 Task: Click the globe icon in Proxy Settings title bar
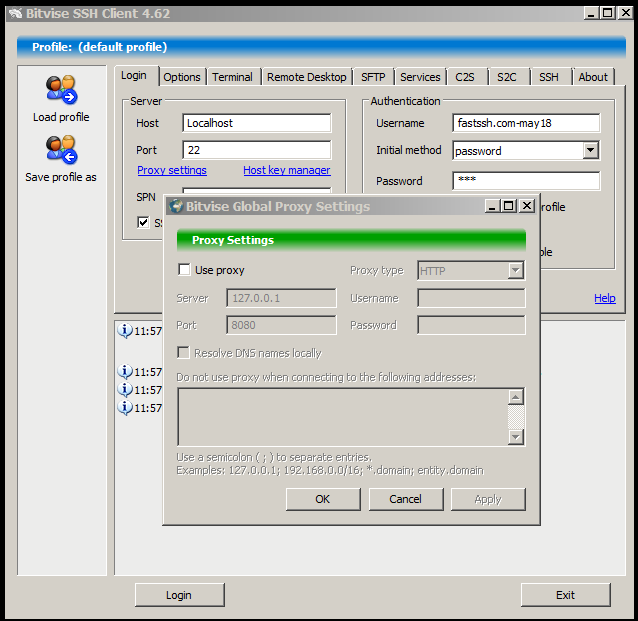click(x=176, y=206)
